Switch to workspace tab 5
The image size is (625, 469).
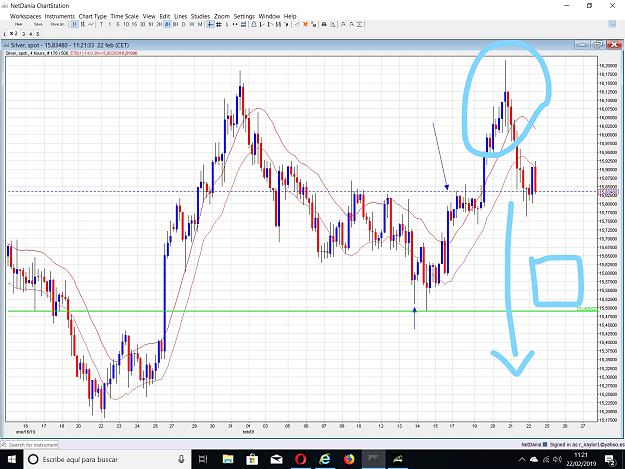pyautogui.click(x=38, y=34)
